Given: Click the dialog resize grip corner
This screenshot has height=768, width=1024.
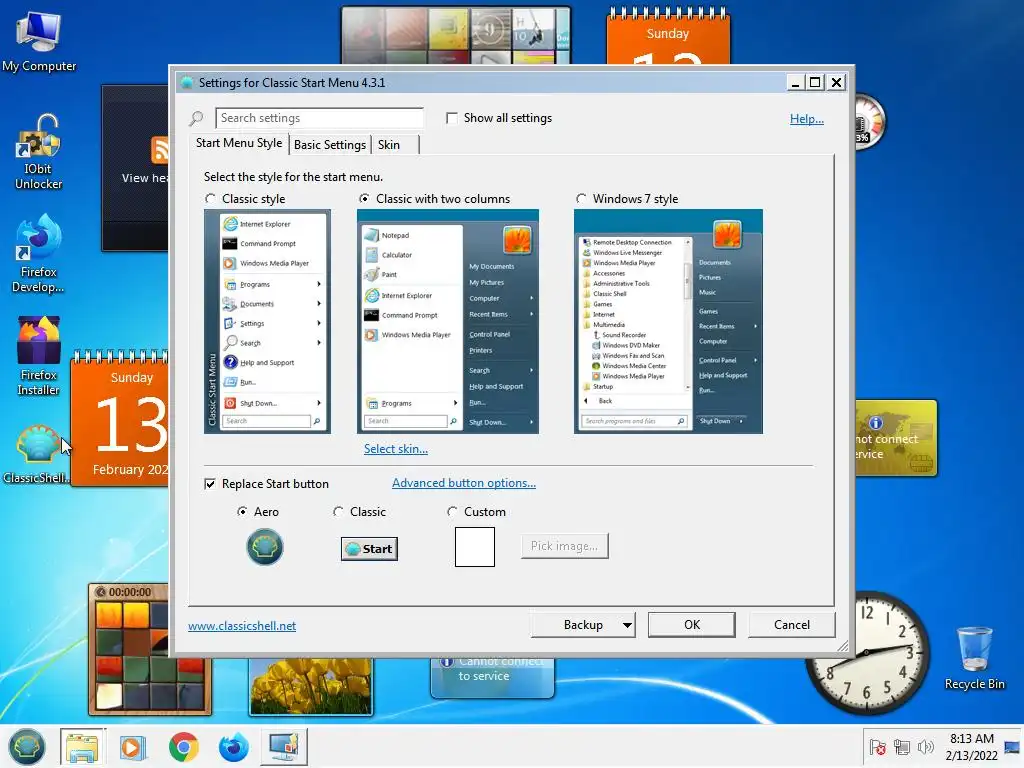Looking at the screenshot, I should [842, 646].
